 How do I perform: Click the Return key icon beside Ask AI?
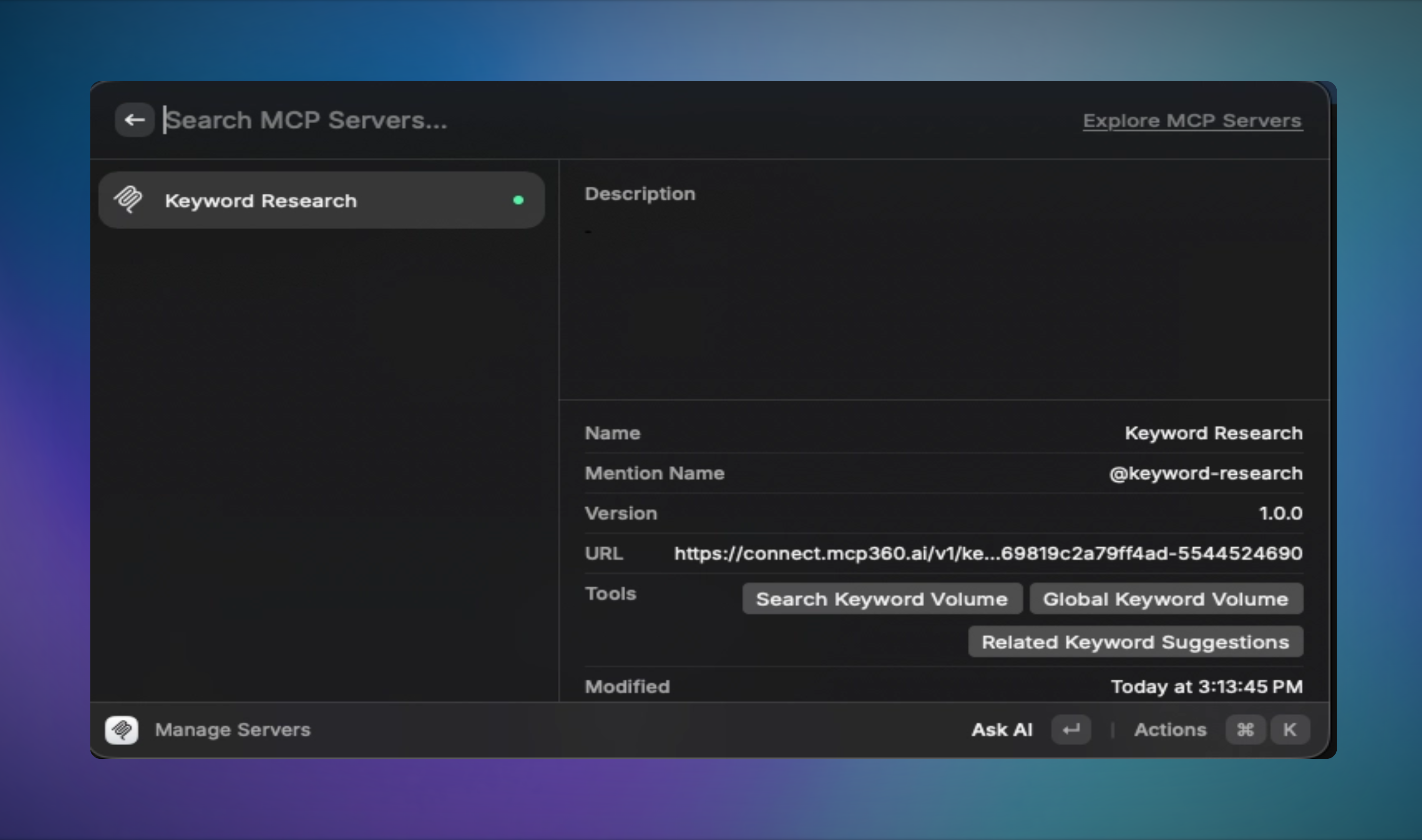point(1071,729)
